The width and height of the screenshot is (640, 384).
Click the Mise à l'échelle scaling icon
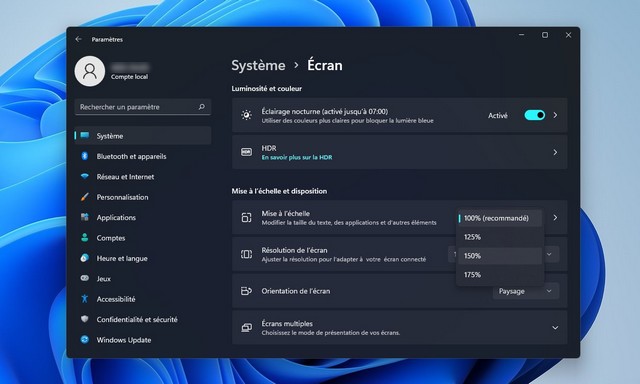tap(246, 218)
